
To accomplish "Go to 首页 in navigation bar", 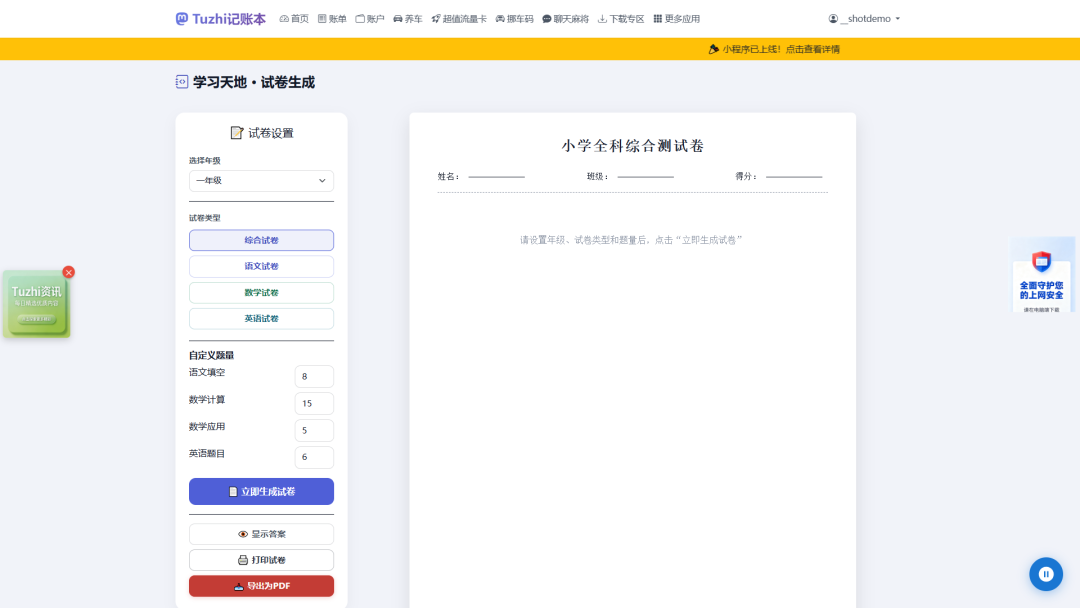I will [x=294, y=19].
